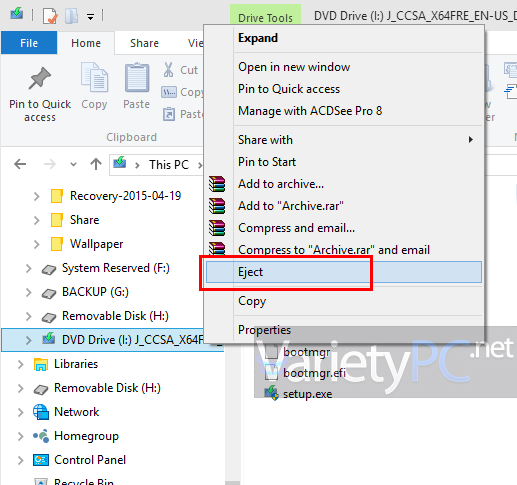Click the BACKUP (G:) drive icon
The image size is (517, 485).
pyautogui.click(x=49, y=293)
